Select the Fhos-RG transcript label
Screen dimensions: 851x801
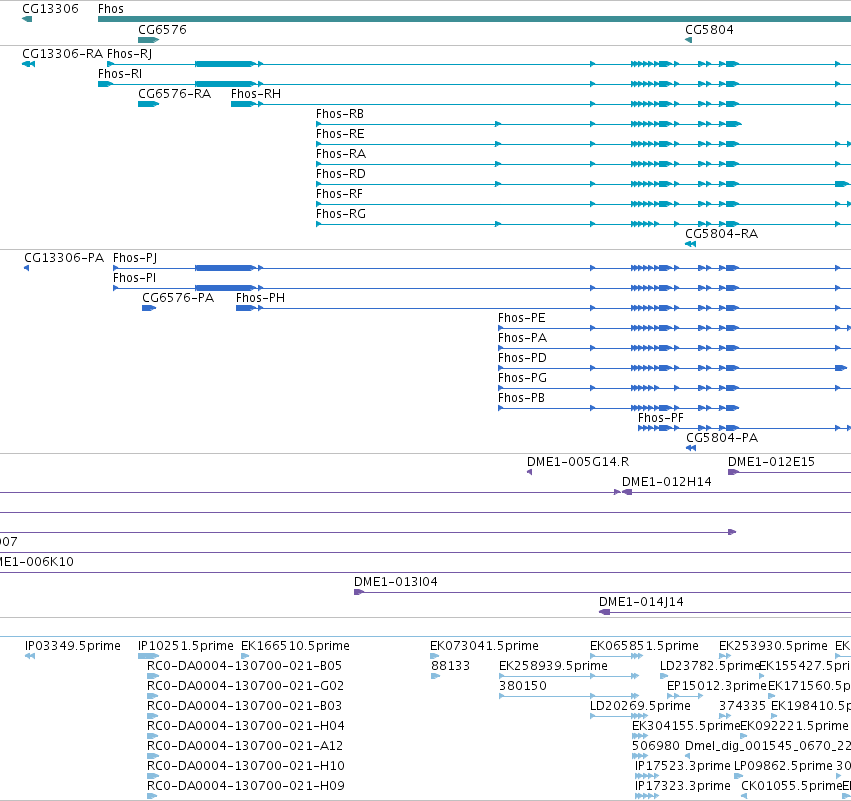(341, 214)
